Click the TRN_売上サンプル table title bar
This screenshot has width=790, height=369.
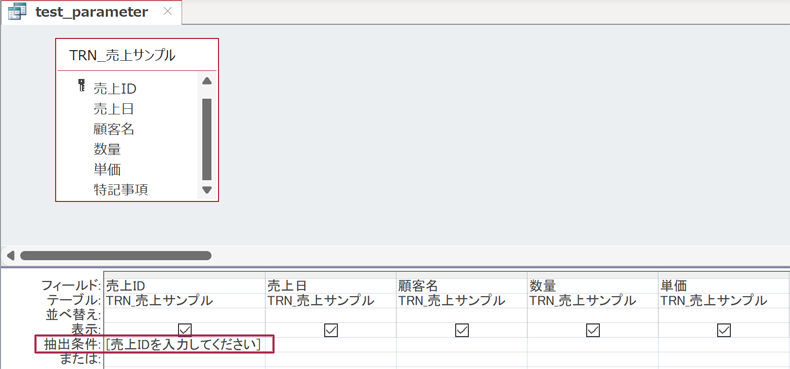pos(137,55)
